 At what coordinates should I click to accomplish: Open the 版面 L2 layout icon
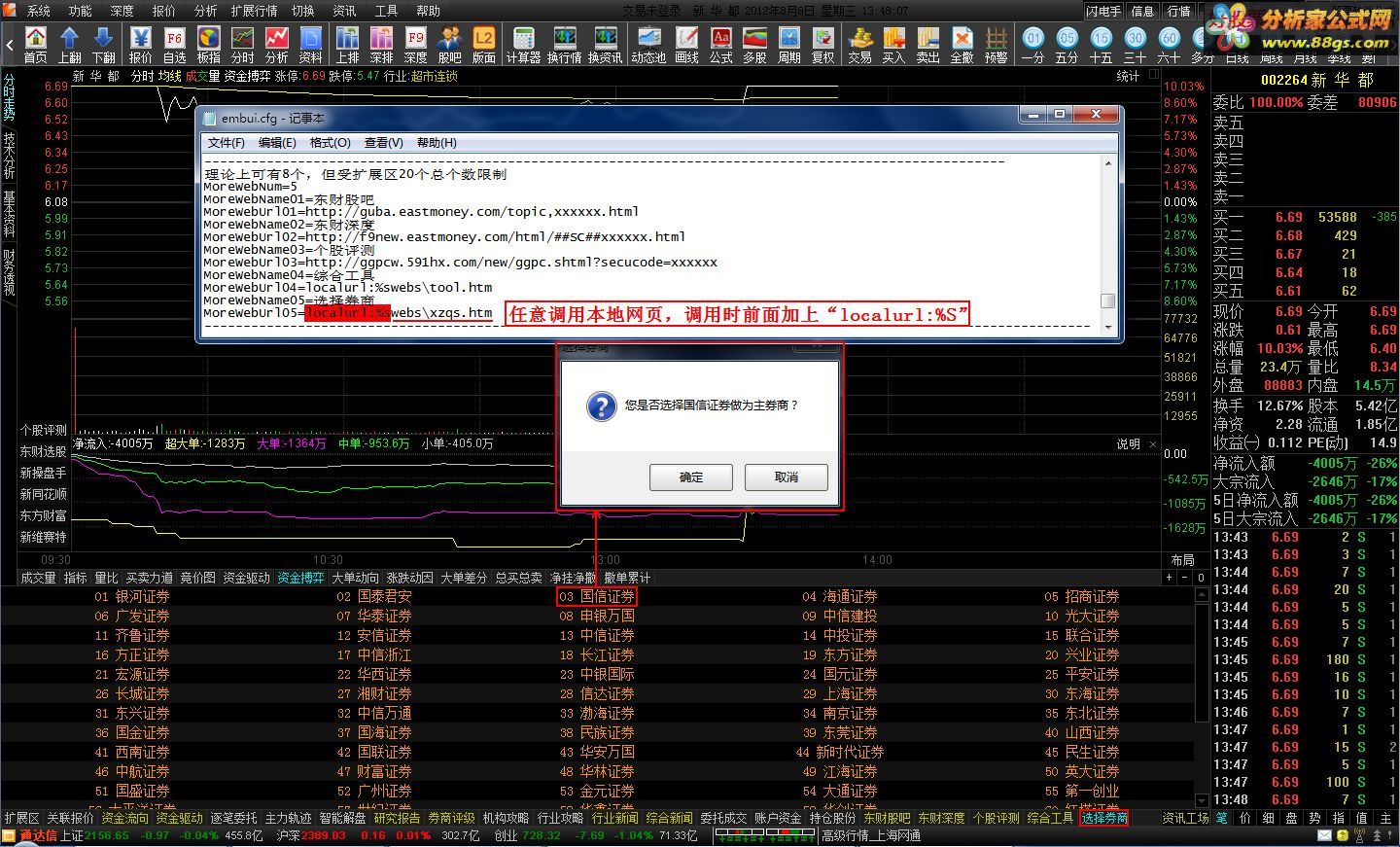[x=483, y=45]
